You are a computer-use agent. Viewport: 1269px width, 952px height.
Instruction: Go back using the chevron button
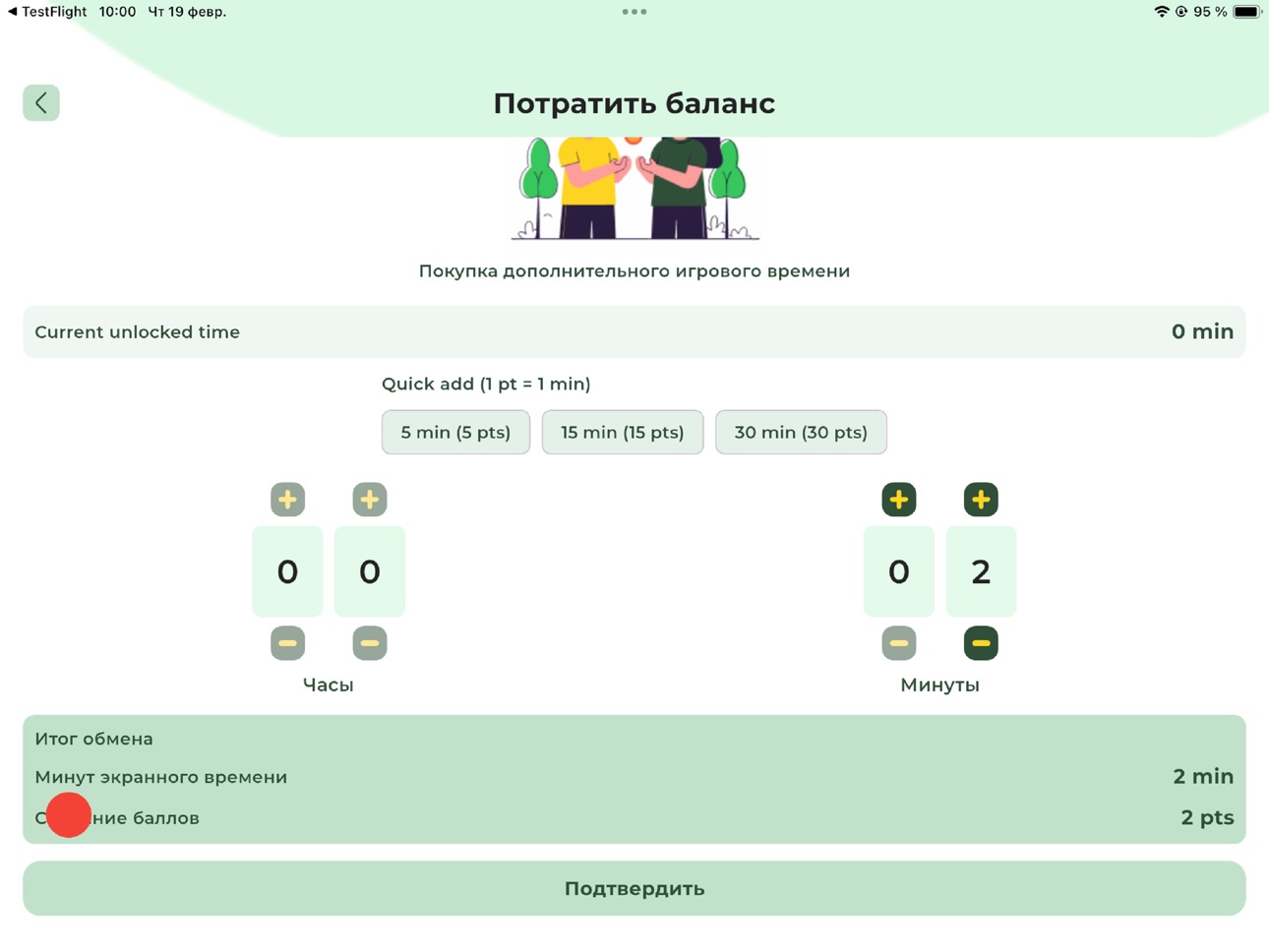coord(41,102)
